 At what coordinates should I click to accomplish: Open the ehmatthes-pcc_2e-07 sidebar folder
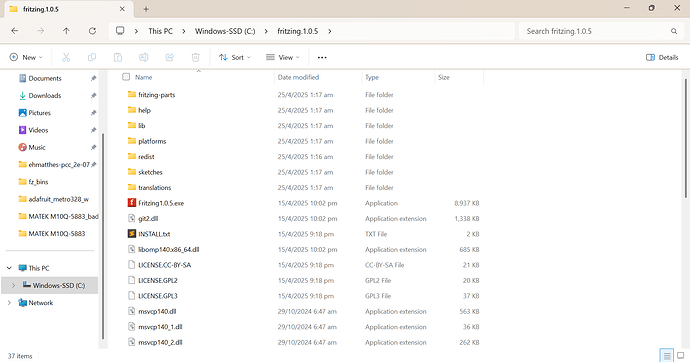click(x=54, y=165)
